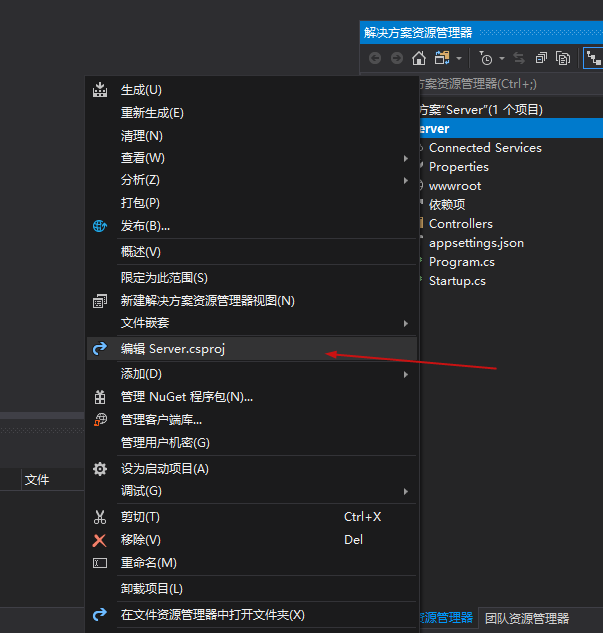Viewport: 603px width, 633px height.
Task: Select 生成(U) from the context menu
Action: click(x=252, y=90)
